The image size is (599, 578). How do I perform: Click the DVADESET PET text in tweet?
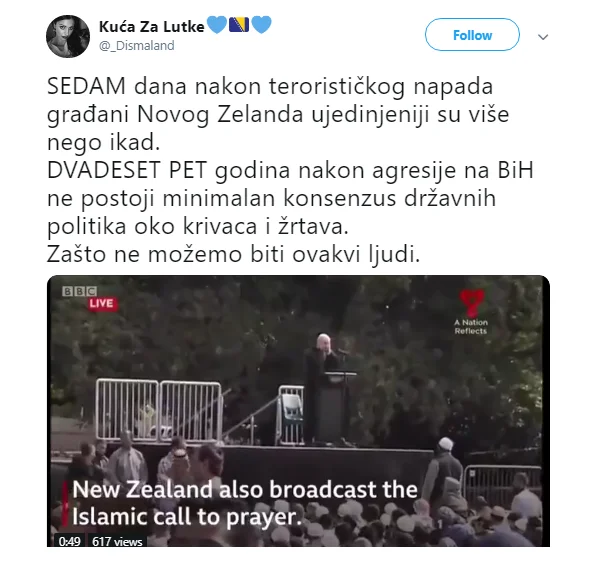[127, 170]
